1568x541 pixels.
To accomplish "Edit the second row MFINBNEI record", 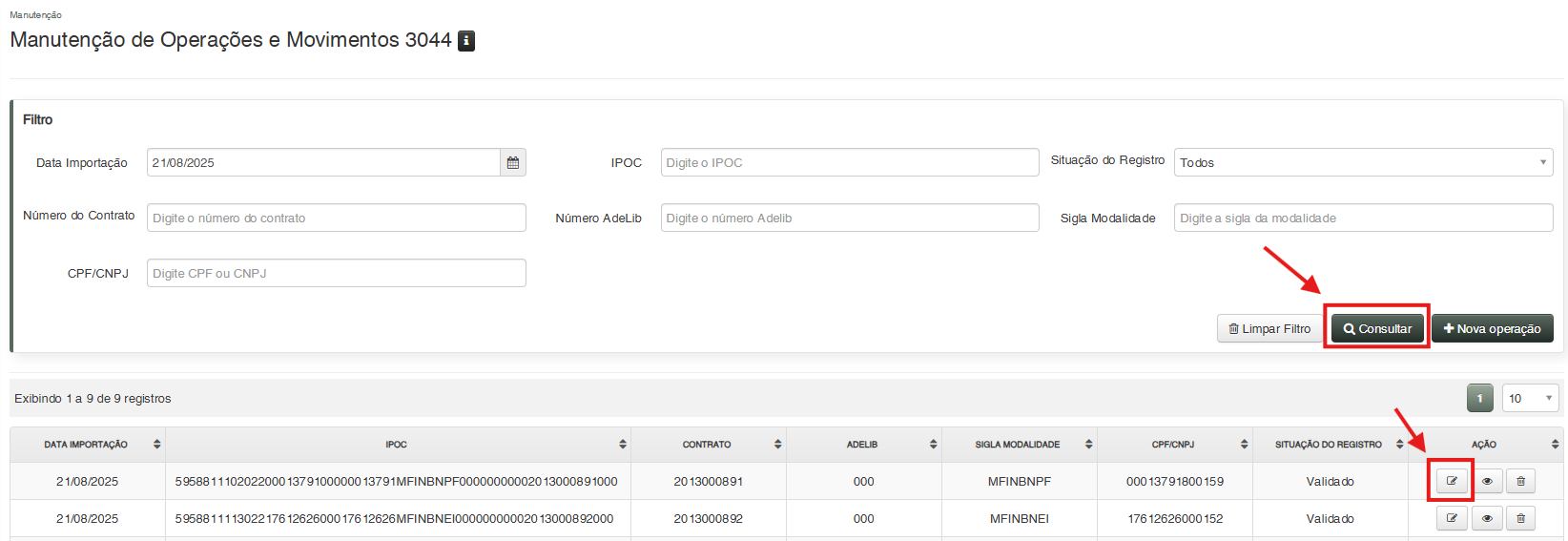I will (1452, 518).
